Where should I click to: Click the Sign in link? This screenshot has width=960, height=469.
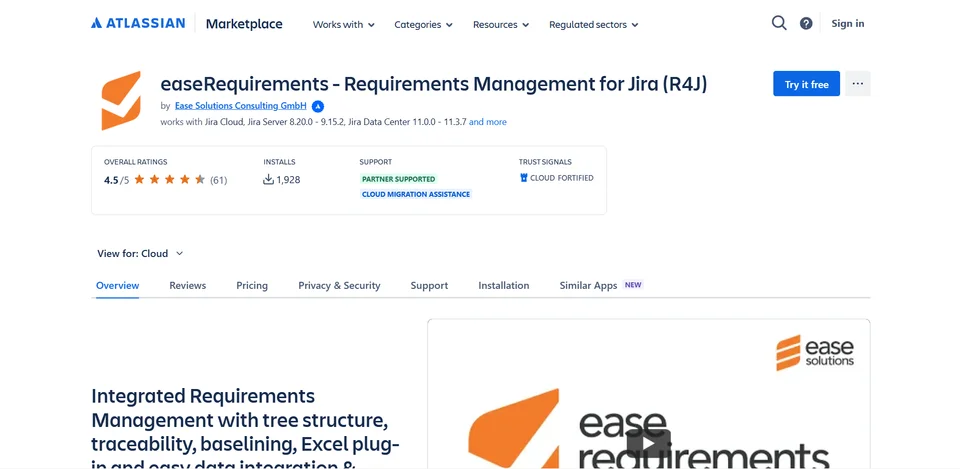848,23
